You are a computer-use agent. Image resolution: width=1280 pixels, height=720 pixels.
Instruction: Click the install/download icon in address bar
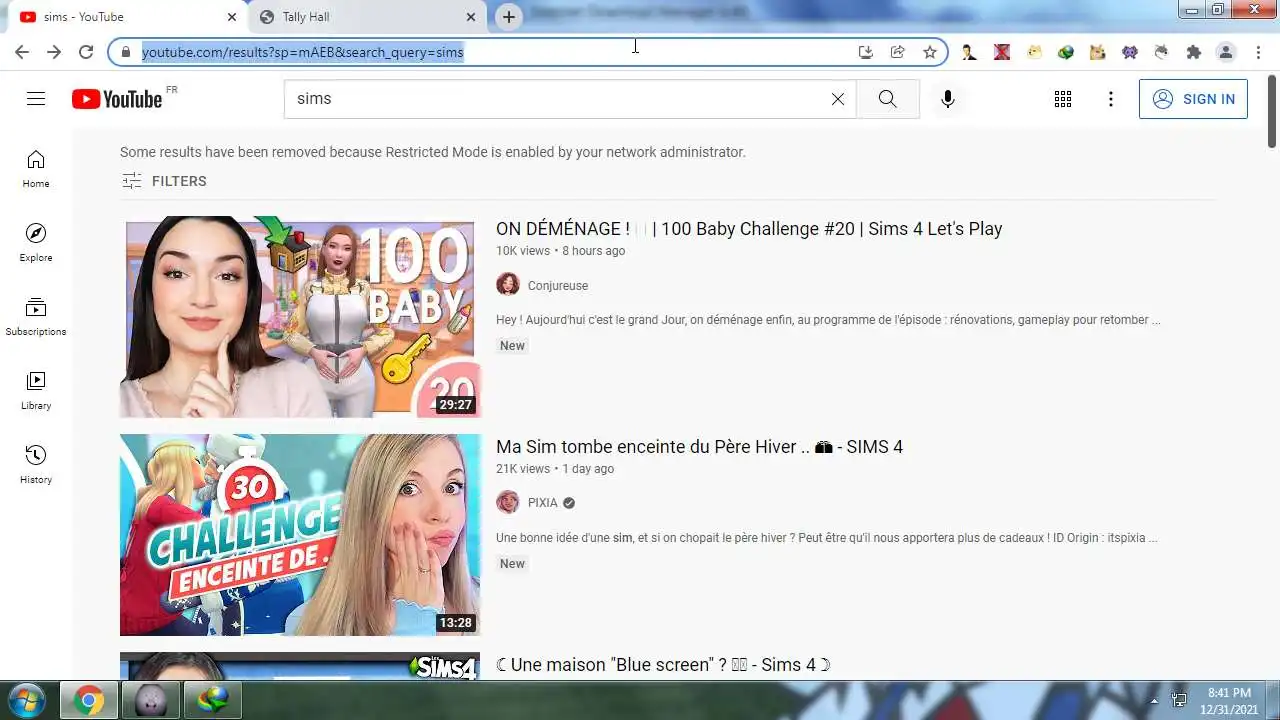click(866, 52)
